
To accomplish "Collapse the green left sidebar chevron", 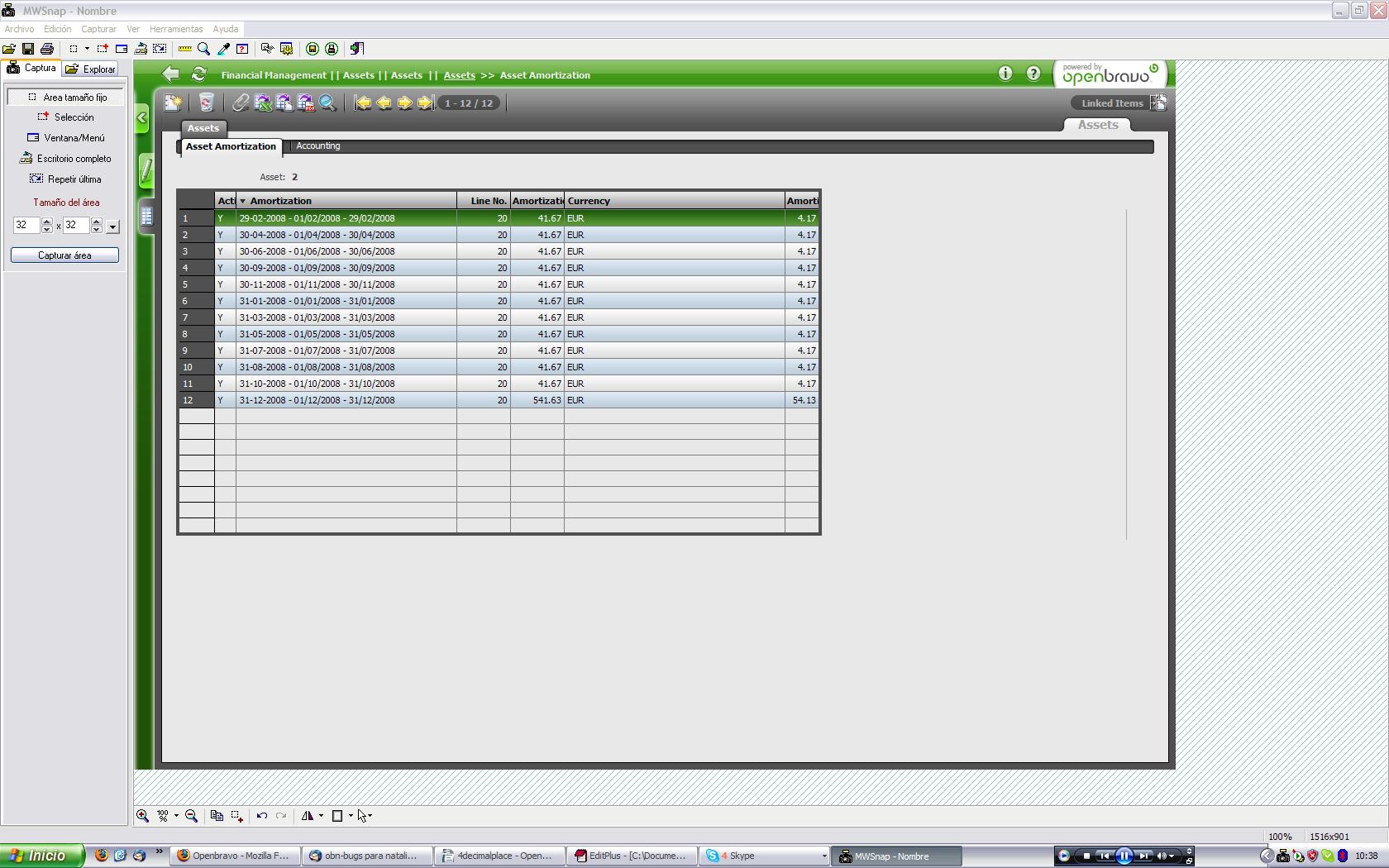I will pyautogui.click(x=142, y=118).
